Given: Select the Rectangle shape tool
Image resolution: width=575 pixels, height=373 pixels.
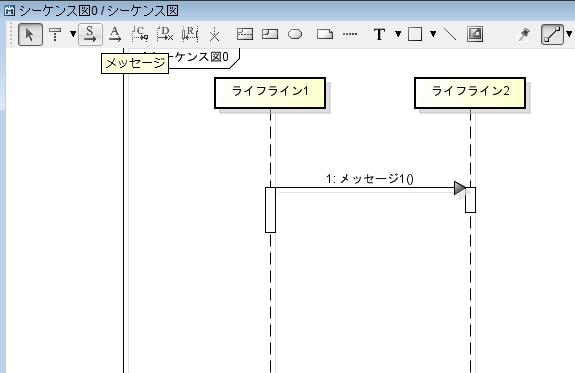Looking at the screenshot, I should (415, 34).
